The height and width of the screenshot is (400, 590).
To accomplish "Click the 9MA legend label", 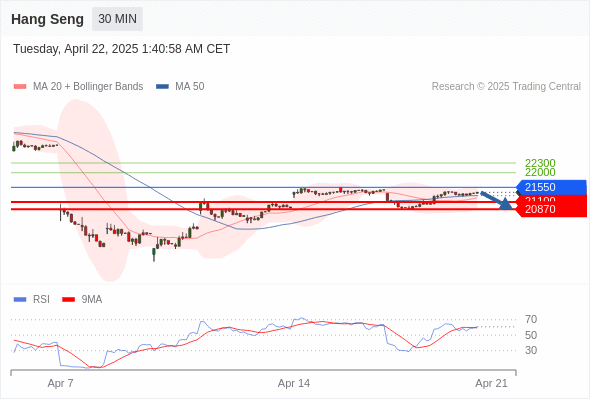I will pyautogui.click(x=92, y=300).
